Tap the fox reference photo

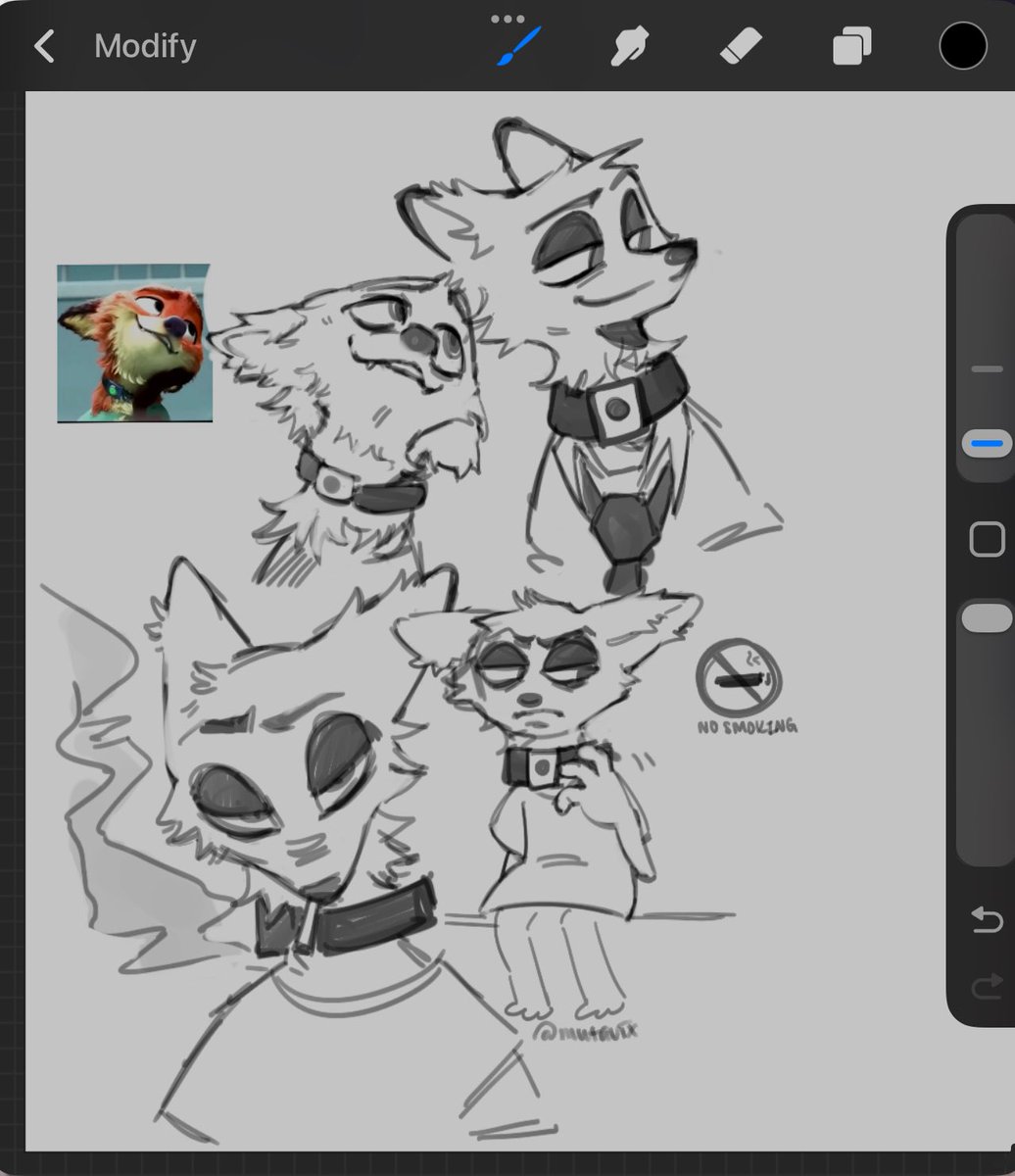pos(134,343)
